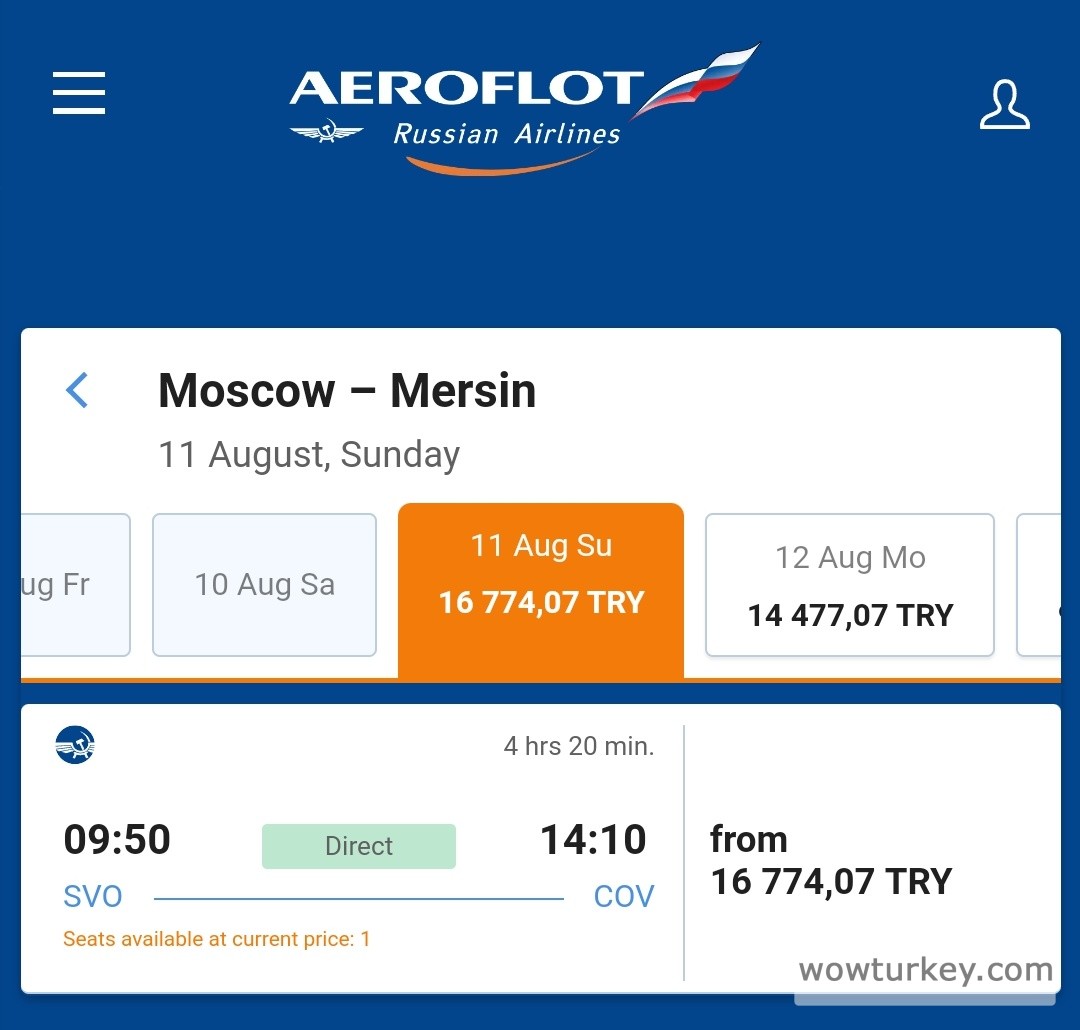1080x1030 pixels.
Task: Click the seats available at current price notice
Action: pyautogui.click(x=216, y=939)
